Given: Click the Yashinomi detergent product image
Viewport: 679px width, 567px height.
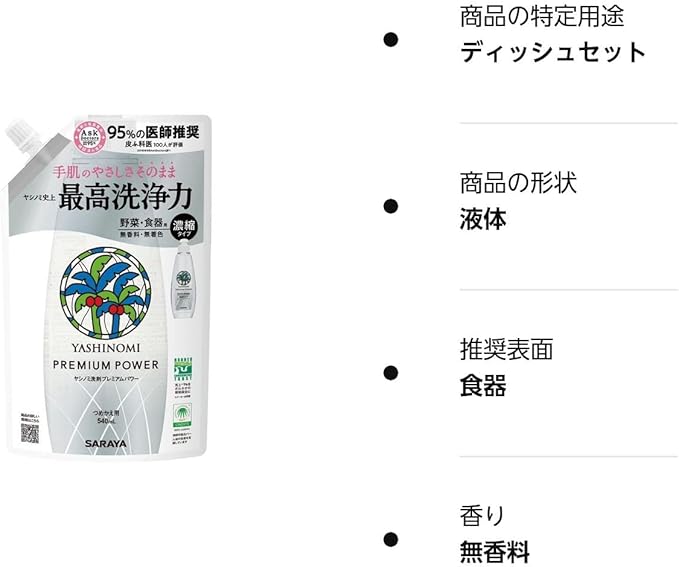Looking at the screenshot, I should point(107,285).
